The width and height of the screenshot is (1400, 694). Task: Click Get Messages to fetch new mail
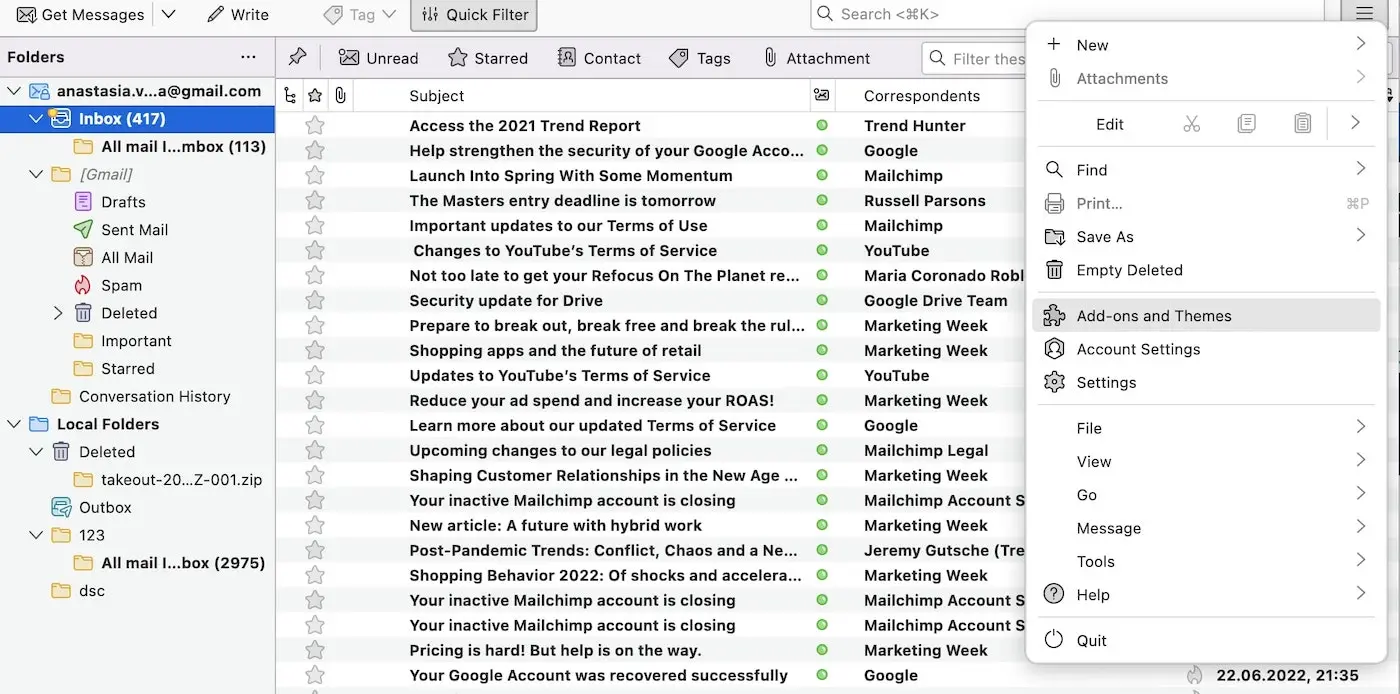click(80, 14)
